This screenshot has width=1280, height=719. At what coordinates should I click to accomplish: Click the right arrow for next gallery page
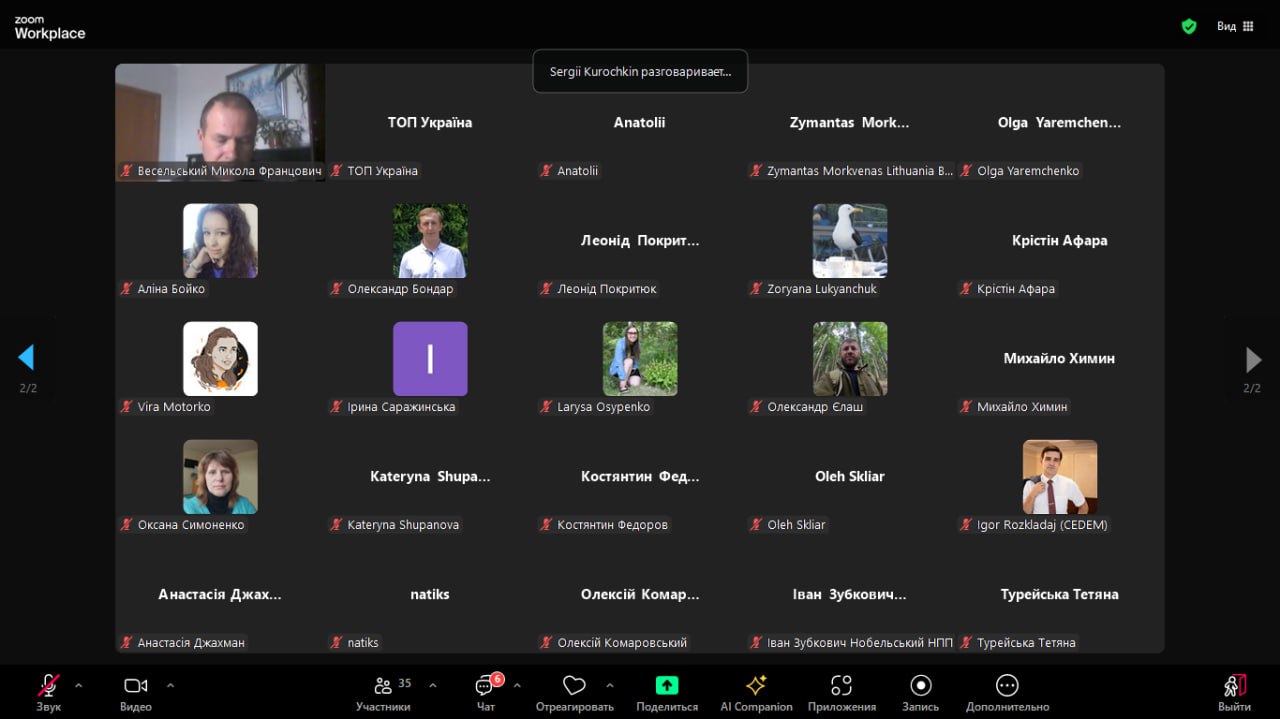point(1252,359)
